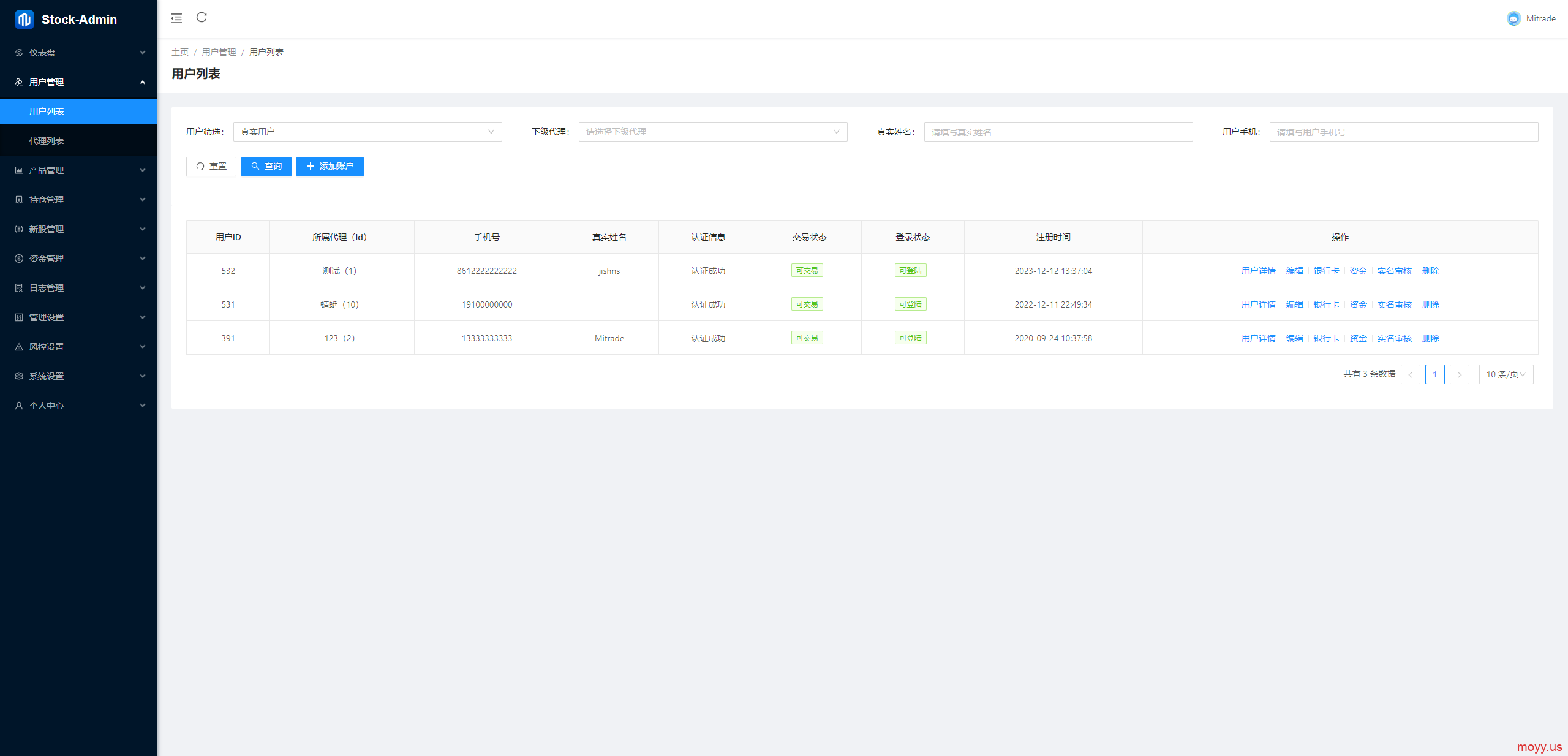Focus the 真实姓名 input field
Screen dimensions: 1568x756
coord(1058,132)
